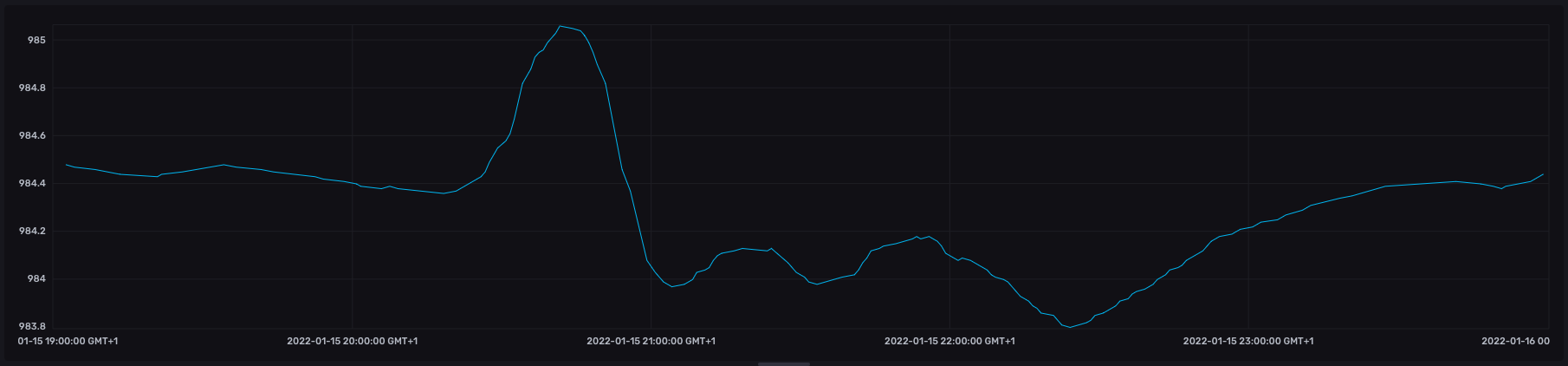Click the 984 y-axis label
This screenshot has height=366, width=1568.
36,279
